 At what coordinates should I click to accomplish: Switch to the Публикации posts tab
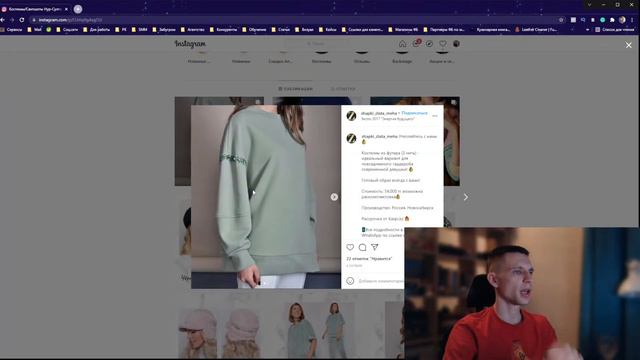click(x=296, y=89)
